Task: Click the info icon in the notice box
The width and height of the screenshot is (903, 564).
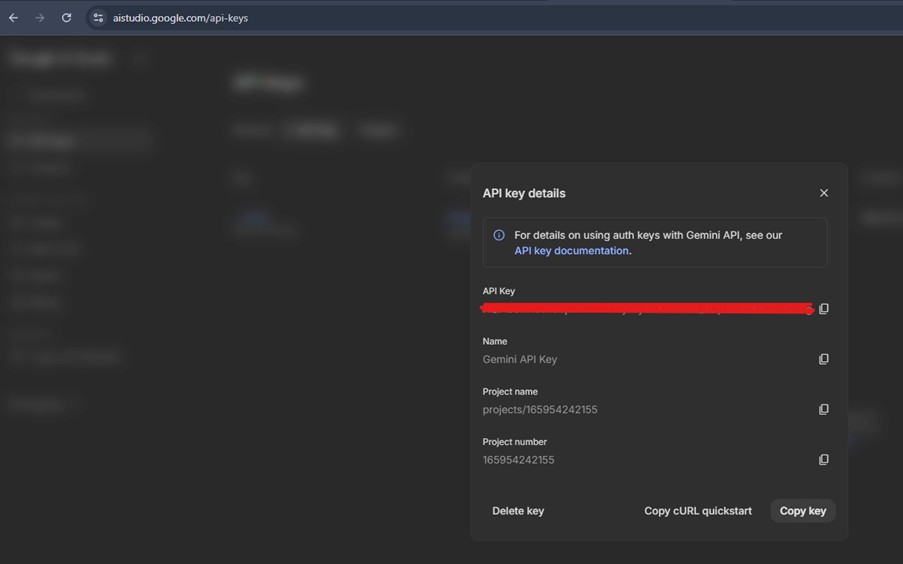Action: tap(499, 235)
